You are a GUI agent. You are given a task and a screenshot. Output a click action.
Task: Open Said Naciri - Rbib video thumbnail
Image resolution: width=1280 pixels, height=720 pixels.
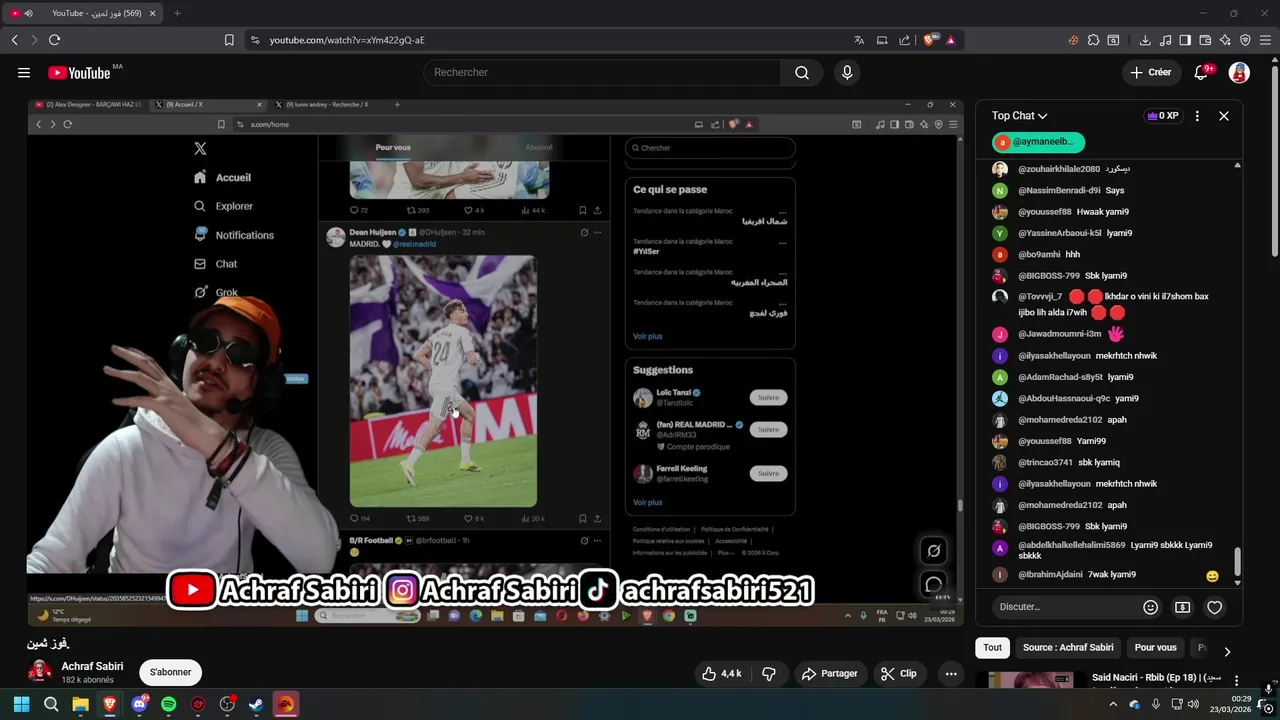[x=1031, y=680]
